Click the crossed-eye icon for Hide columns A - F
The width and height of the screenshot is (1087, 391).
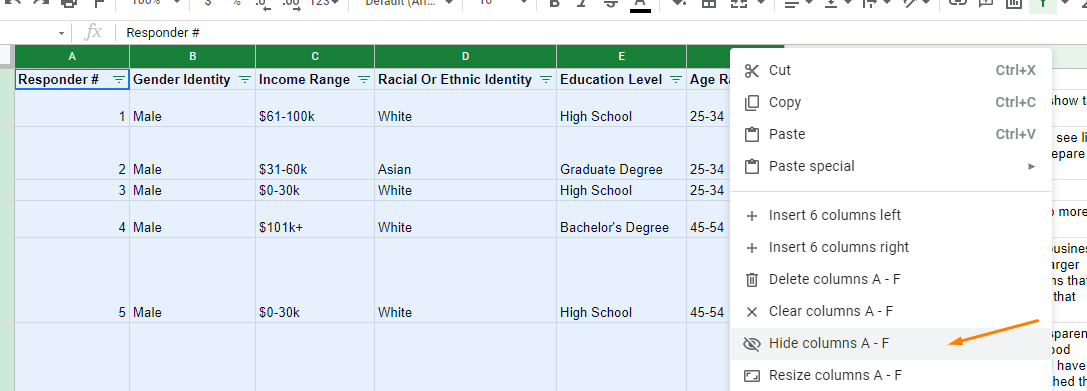[751, 344]
